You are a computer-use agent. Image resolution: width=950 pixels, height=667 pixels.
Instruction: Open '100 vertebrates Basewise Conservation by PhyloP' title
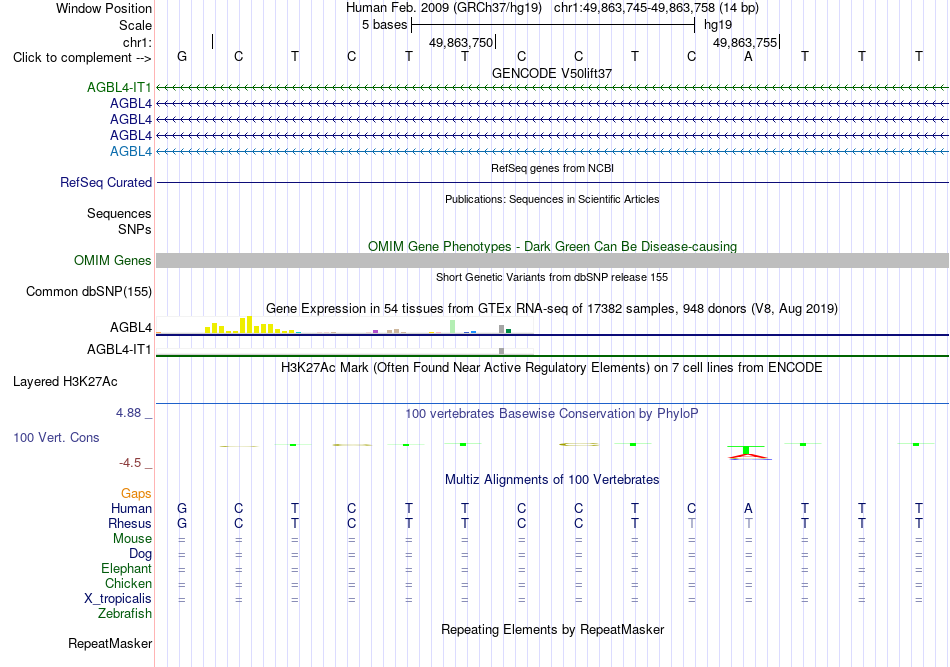click(x=552, y=414)
